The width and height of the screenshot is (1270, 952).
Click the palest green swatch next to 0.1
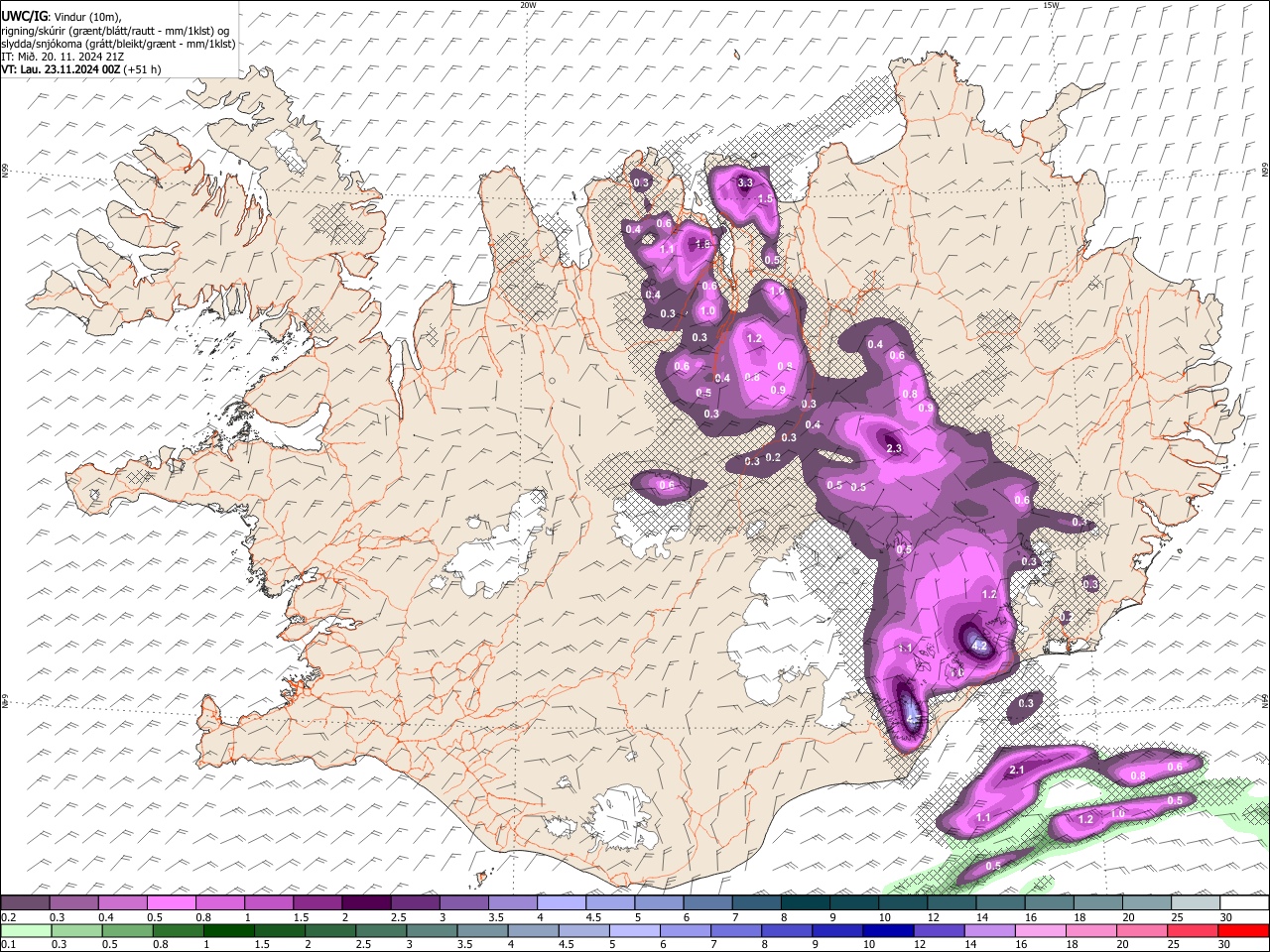point(25,930)
